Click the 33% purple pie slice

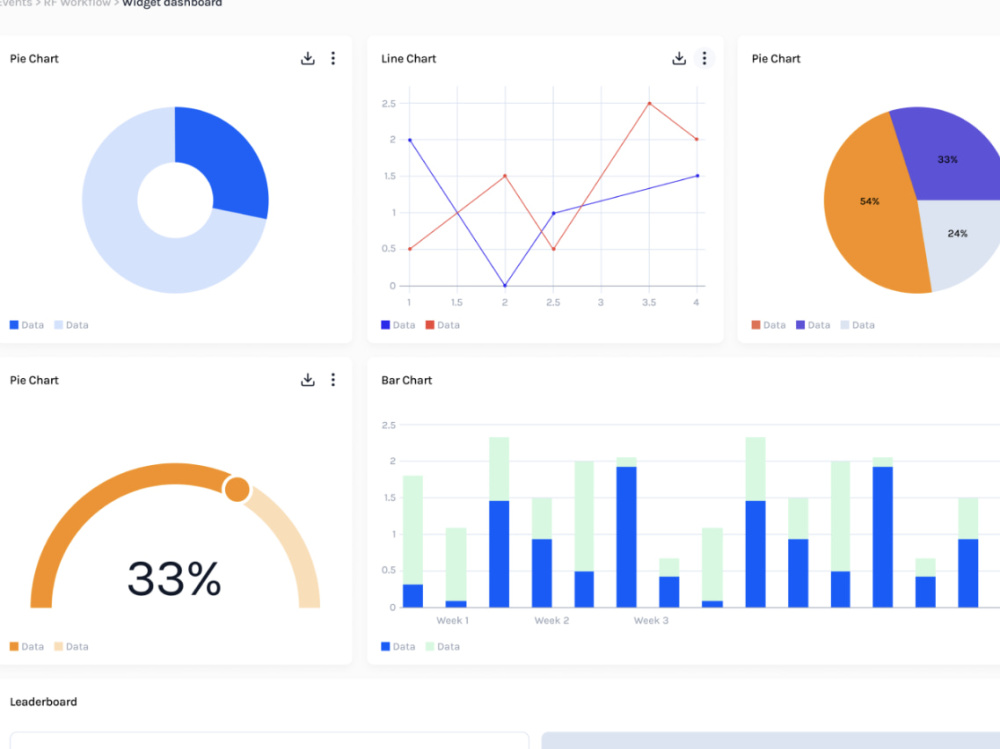[947, 159]
